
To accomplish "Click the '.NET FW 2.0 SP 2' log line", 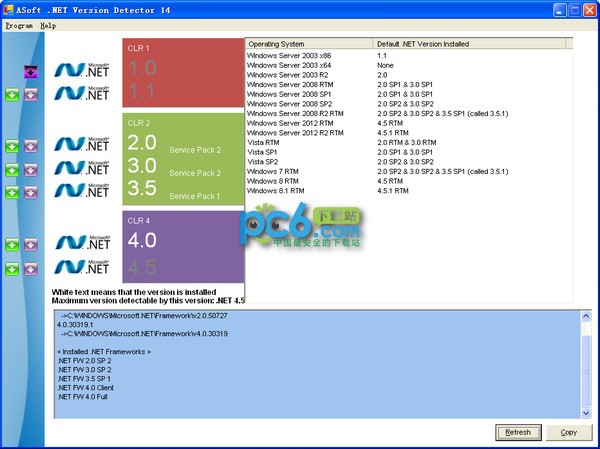I will click(x=85, y=361).
